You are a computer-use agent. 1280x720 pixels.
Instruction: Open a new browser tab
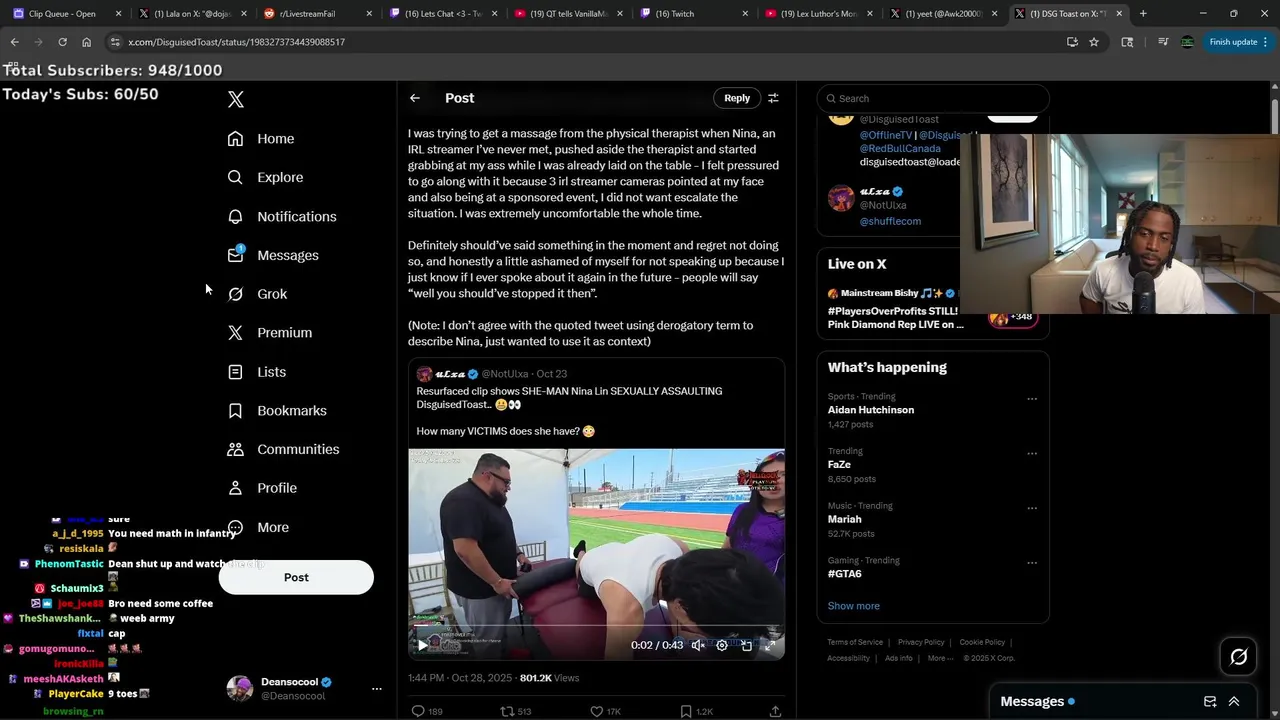1143,14
